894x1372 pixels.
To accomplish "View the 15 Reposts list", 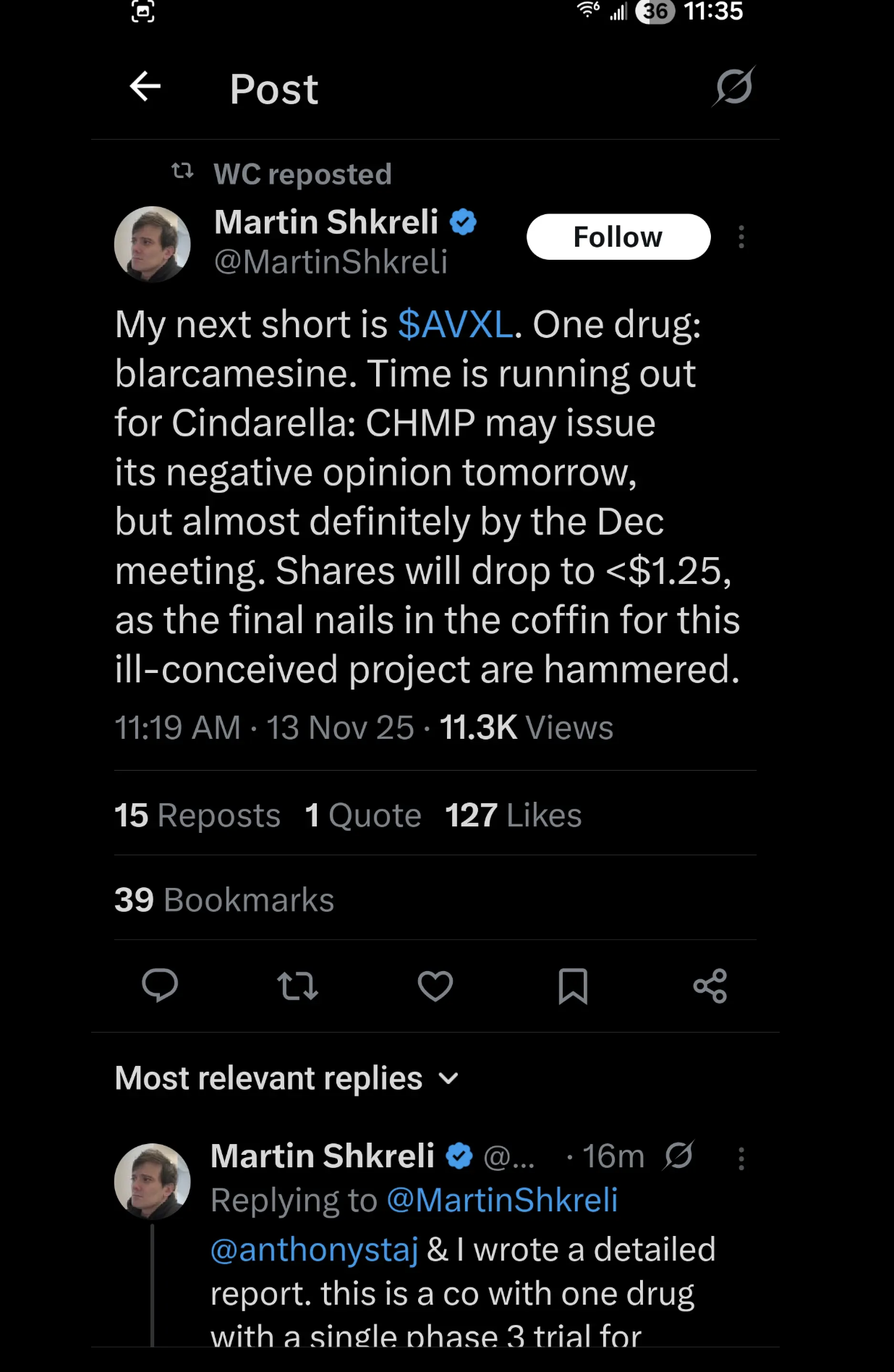I will pos(197,816).
